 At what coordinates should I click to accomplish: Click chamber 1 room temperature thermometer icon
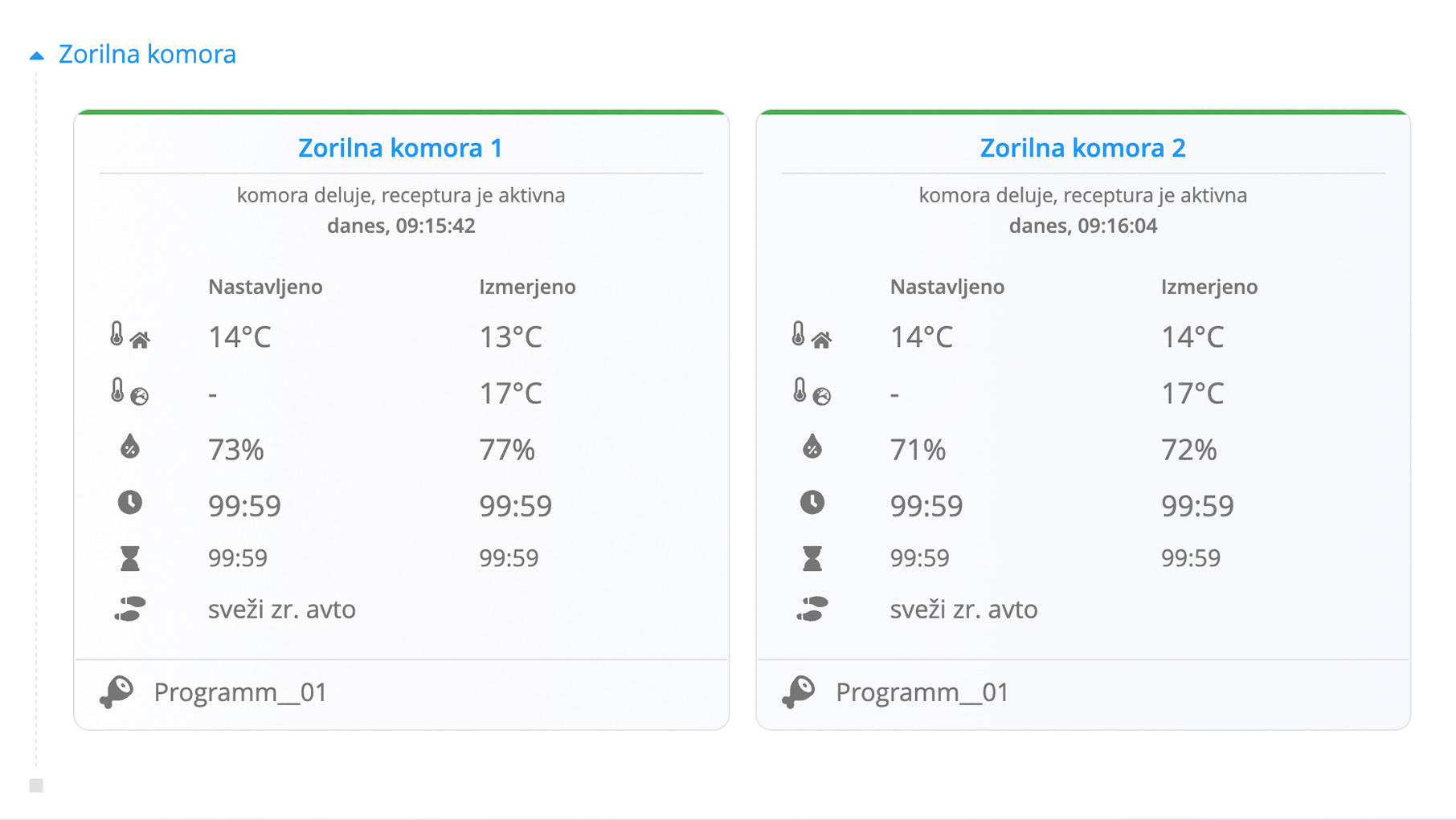pyautogui.click(x=129, y=336)
